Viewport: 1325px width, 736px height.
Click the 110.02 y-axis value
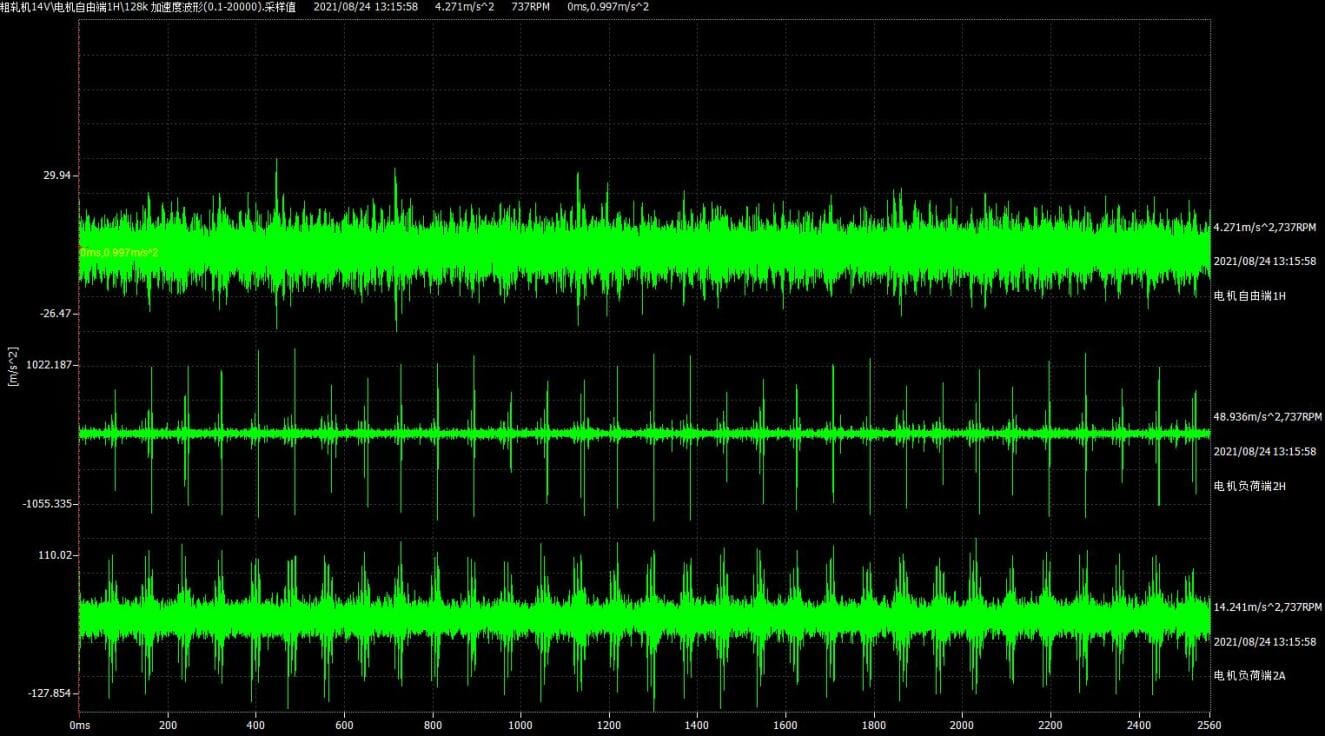[x=56, y=555]
